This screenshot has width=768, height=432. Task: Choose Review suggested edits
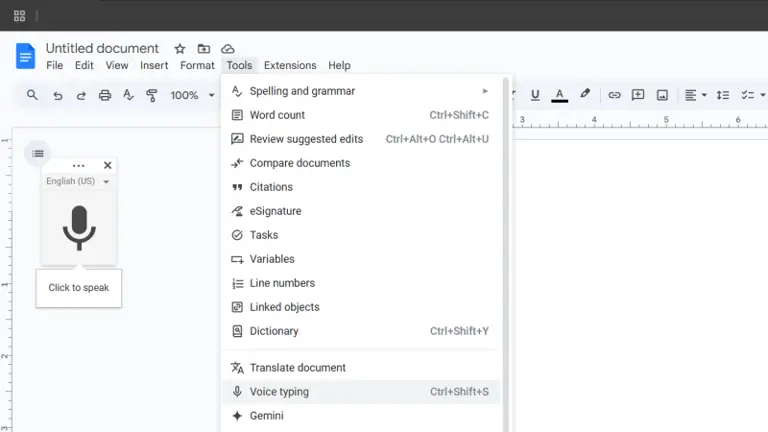(x=360, y=139)
